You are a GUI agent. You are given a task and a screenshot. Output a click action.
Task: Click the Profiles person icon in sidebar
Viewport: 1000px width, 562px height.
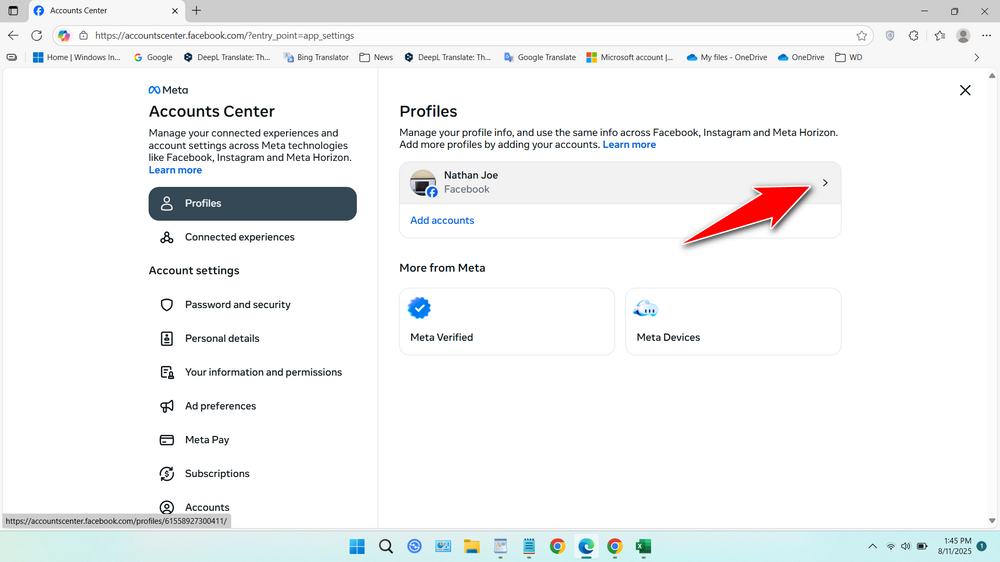(x=166, y=203)
